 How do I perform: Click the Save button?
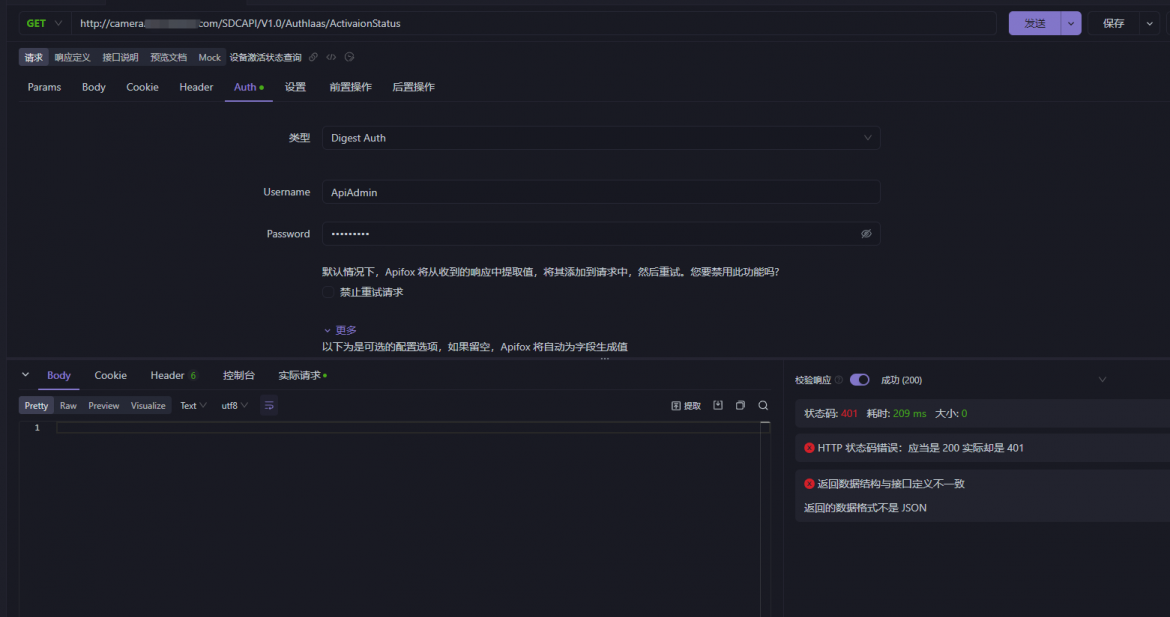[x=1113, y=23]
